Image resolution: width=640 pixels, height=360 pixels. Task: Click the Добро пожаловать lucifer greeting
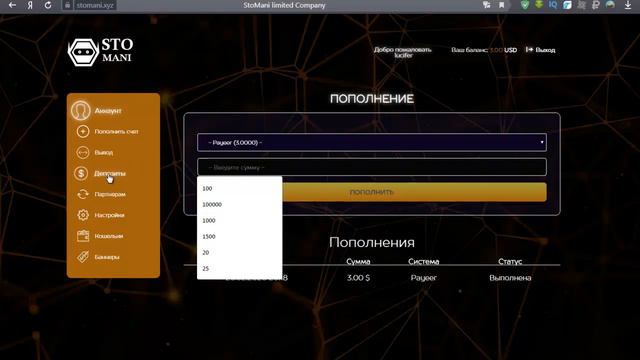(403, 52)
